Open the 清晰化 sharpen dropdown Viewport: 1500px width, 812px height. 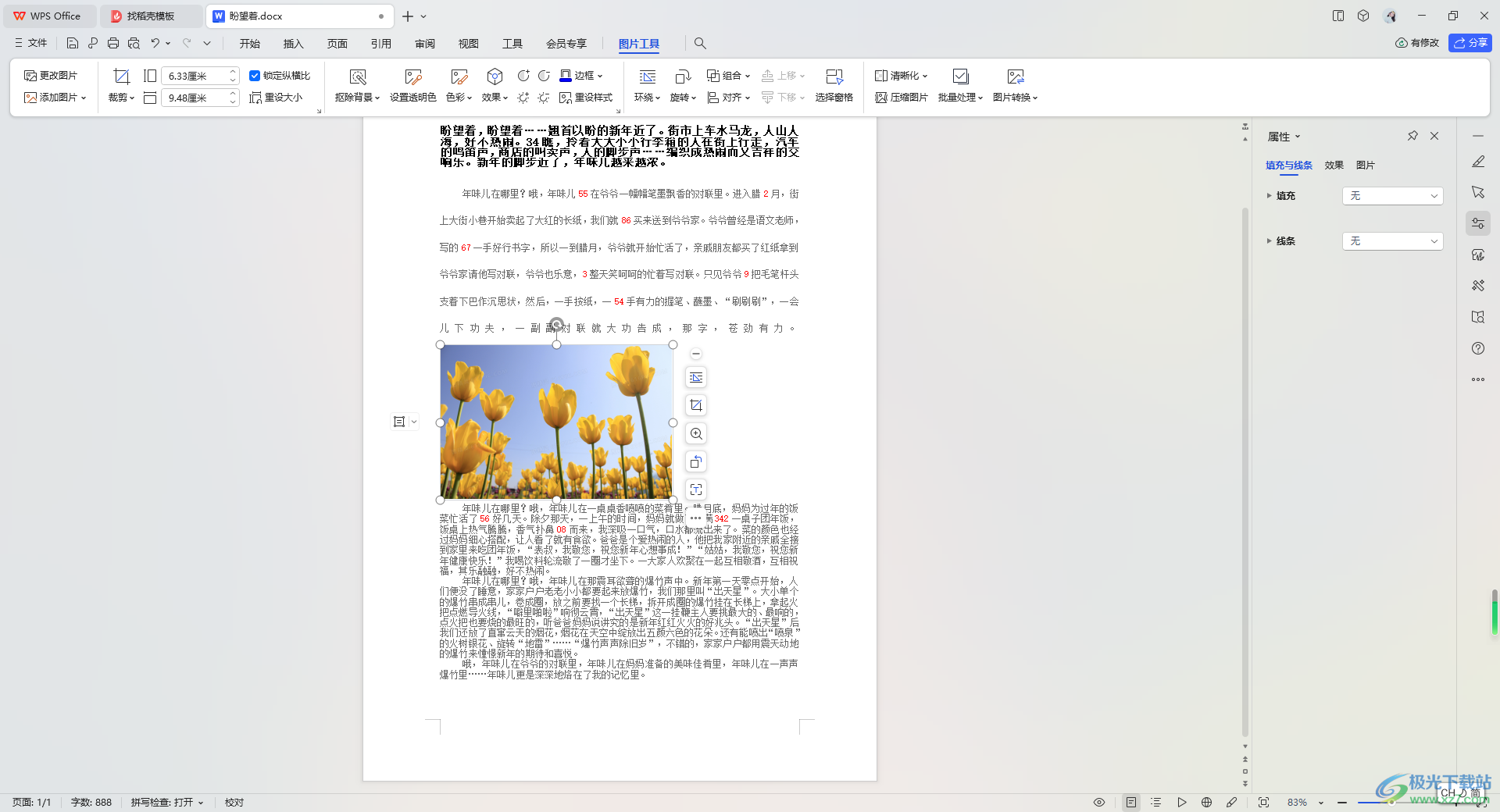tap(901, 76)
